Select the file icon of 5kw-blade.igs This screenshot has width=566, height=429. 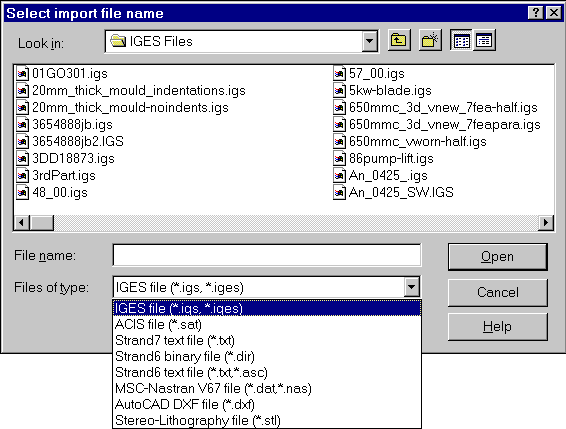pyautogui.click(x=339, y=91)
